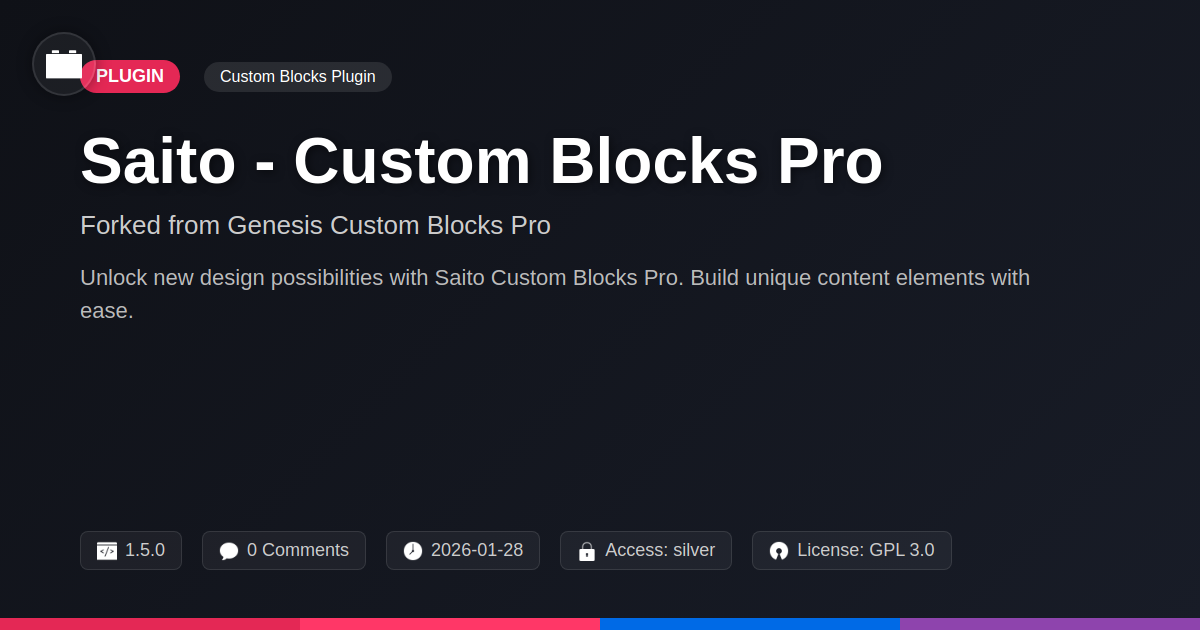Open the 0 Comments badge
The width and height of the screenshot is (1200, 630).
pyautogui.click(x=284, y=550)
